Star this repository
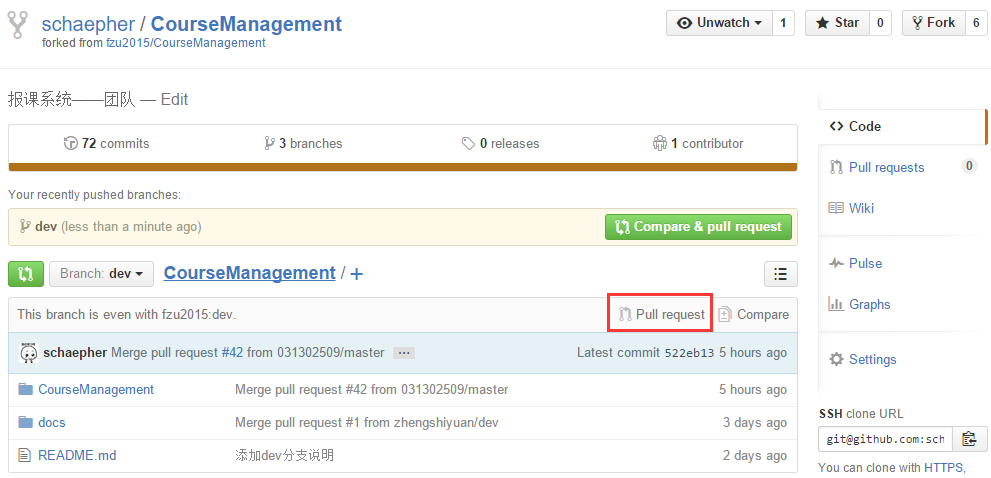991x478 pixels. tap(837, 23)
